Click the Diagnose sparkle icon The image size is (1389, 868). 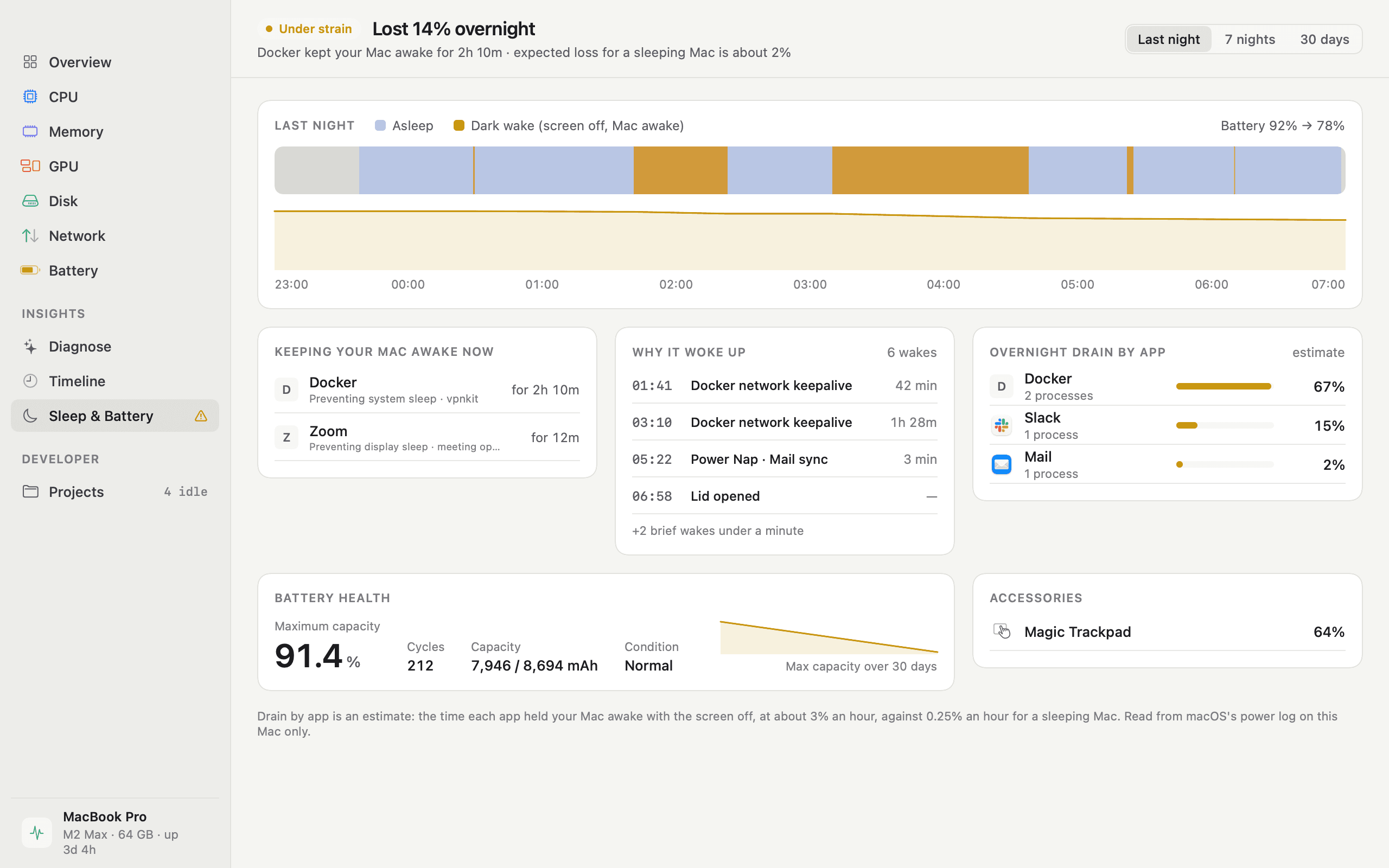tap(30, 346)
